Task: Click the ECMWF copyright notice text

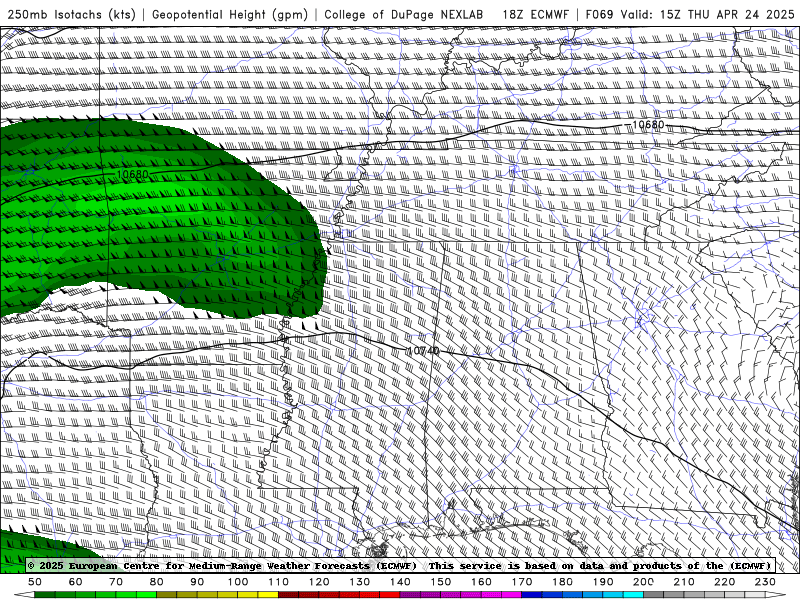Action: click(x=399, y=565)
